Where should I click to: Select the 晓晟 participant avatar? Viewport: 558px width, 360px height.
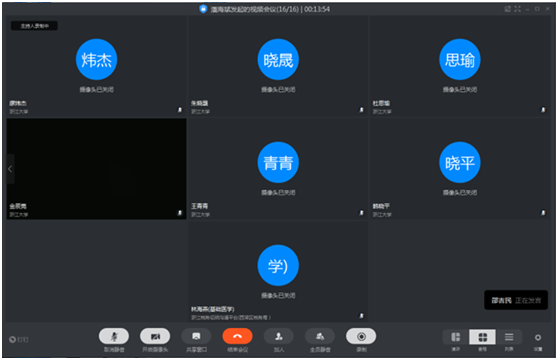(278, 59)
